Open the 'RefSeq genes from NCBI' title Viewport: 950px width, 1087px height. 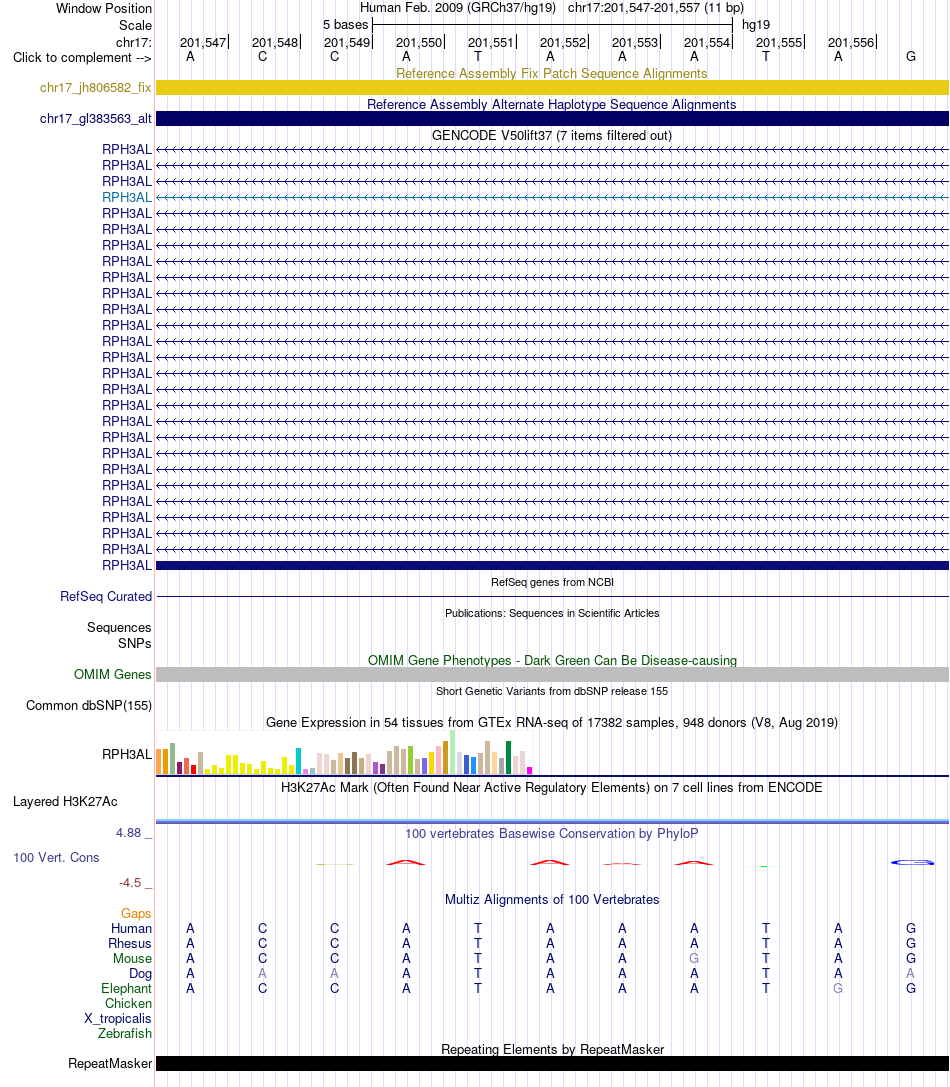[552, 582]
